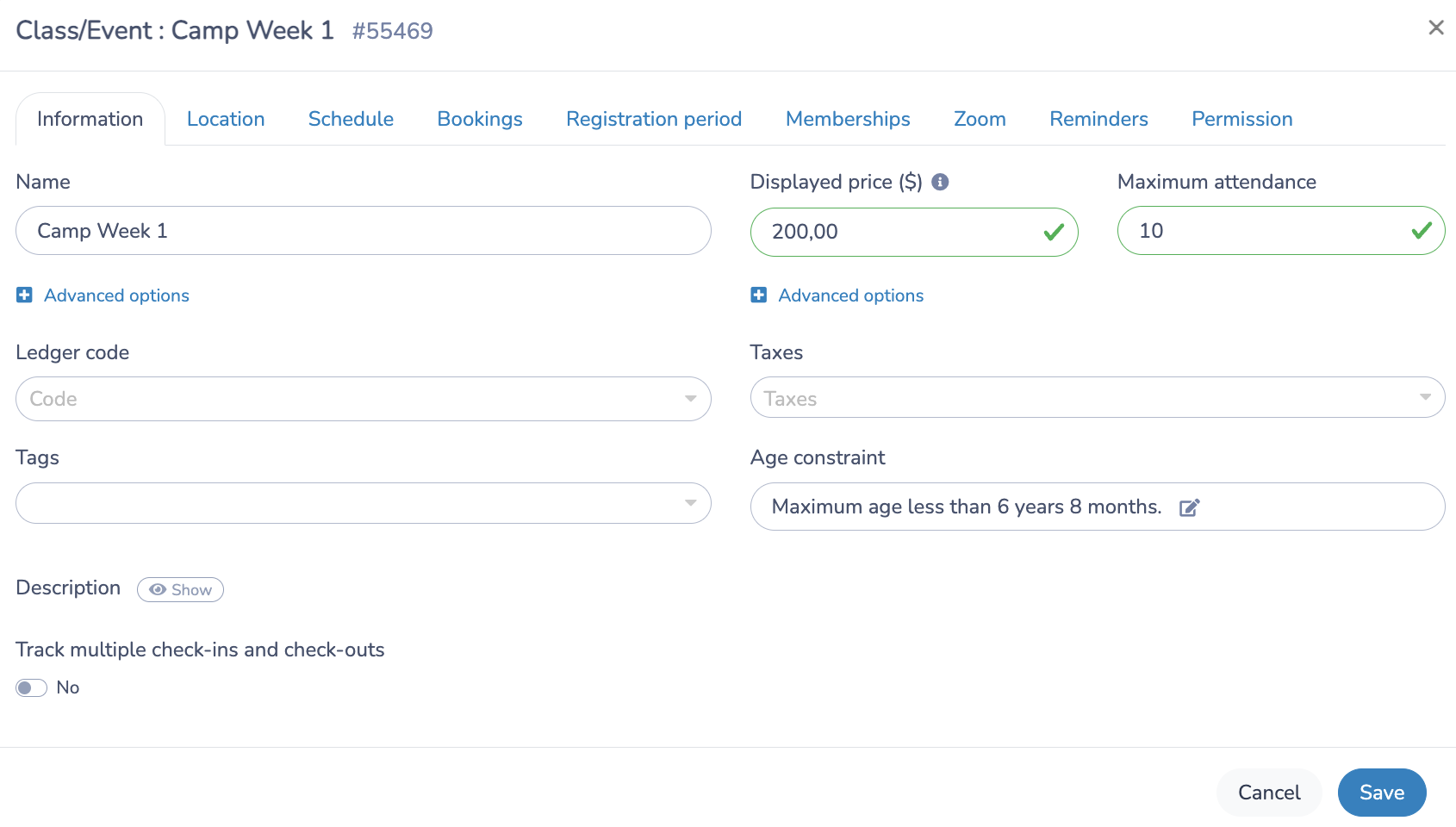Close the Camp Week 1 dialog

pyautogui.click(x=1436, y=27)
